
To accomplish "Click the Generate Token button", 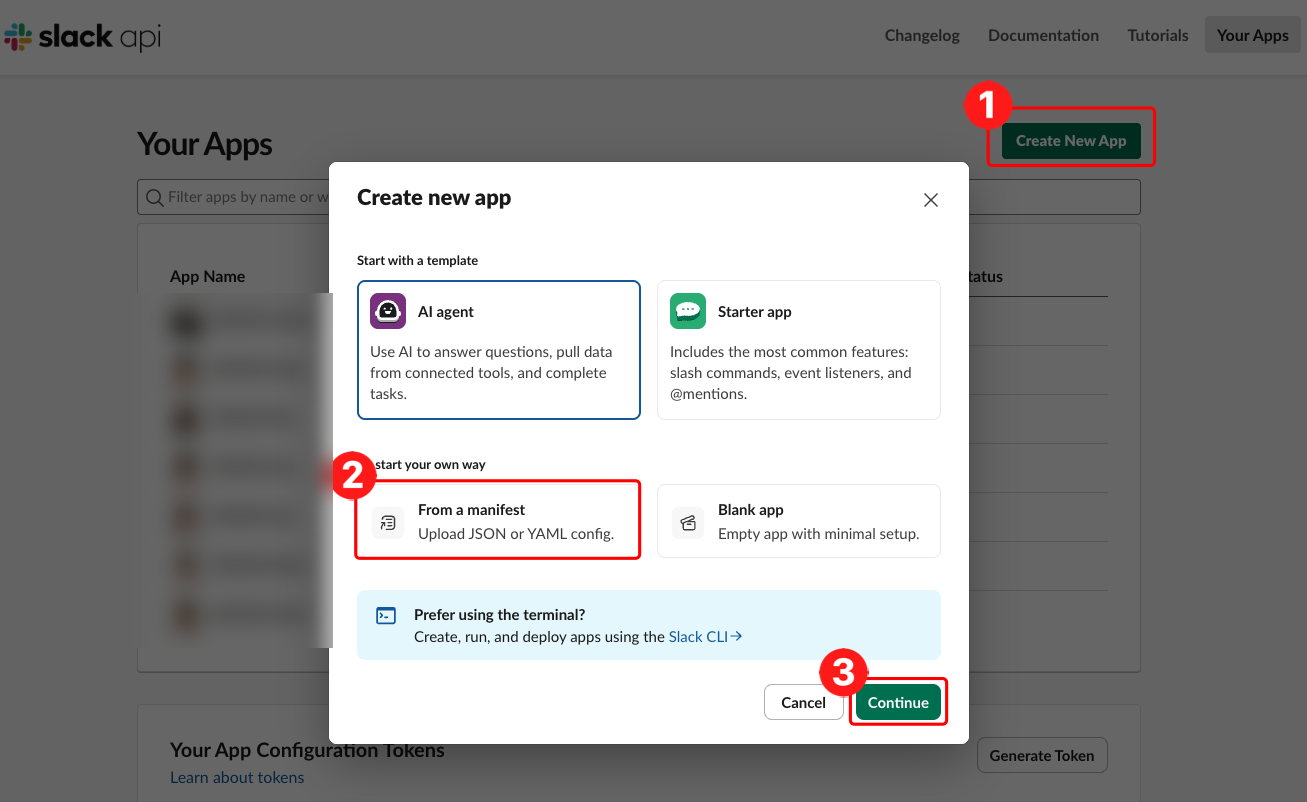I will tap(1042, 756).
